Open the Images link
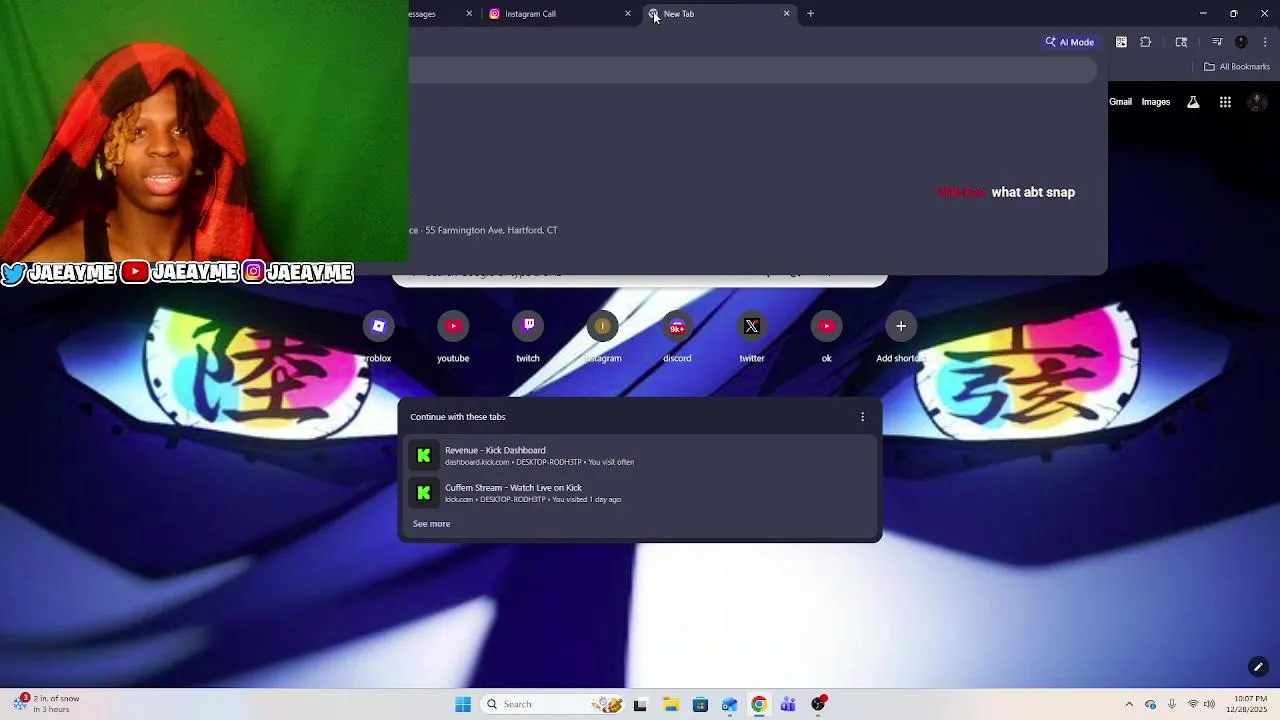The width and height of the screenshot is (1280, 720). click(1156, 102)
